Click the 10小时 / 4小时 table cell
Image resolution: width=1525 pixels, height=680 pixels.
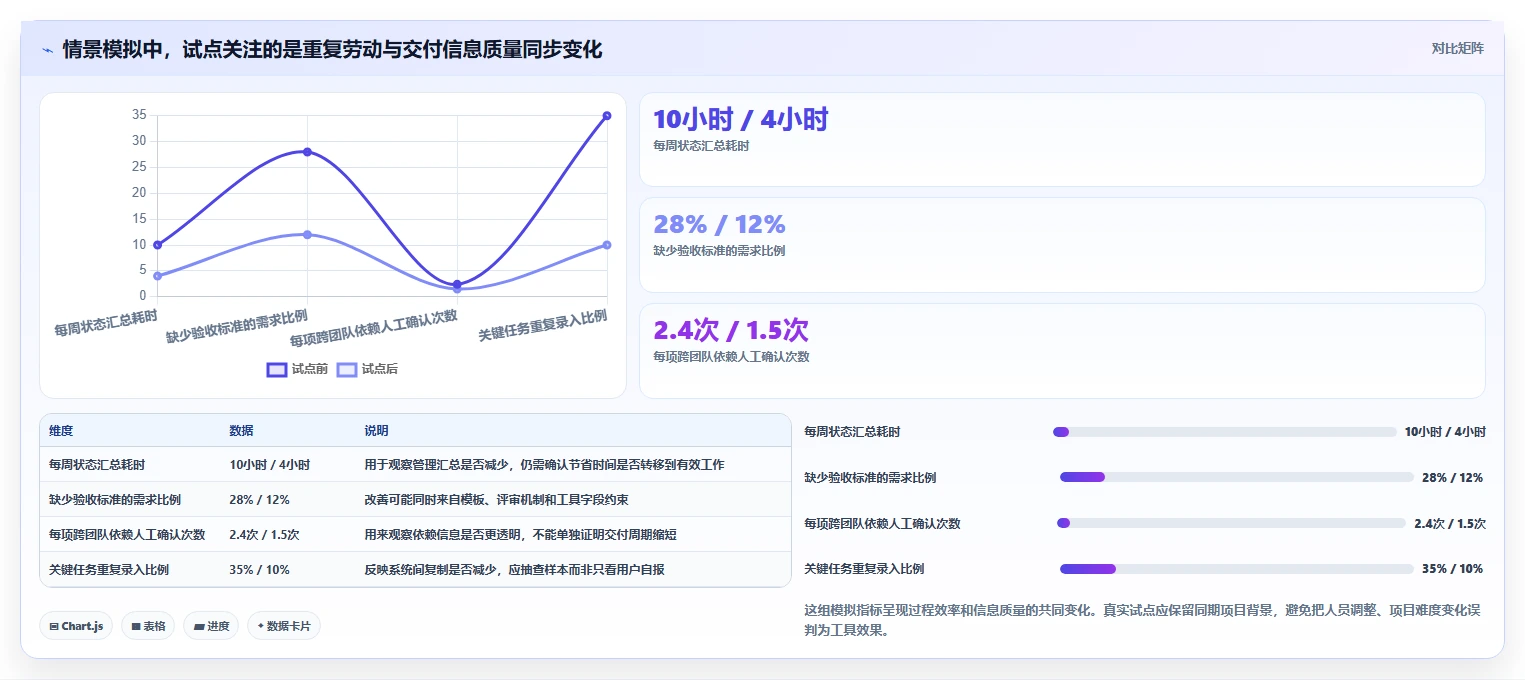tap(269, 465)
